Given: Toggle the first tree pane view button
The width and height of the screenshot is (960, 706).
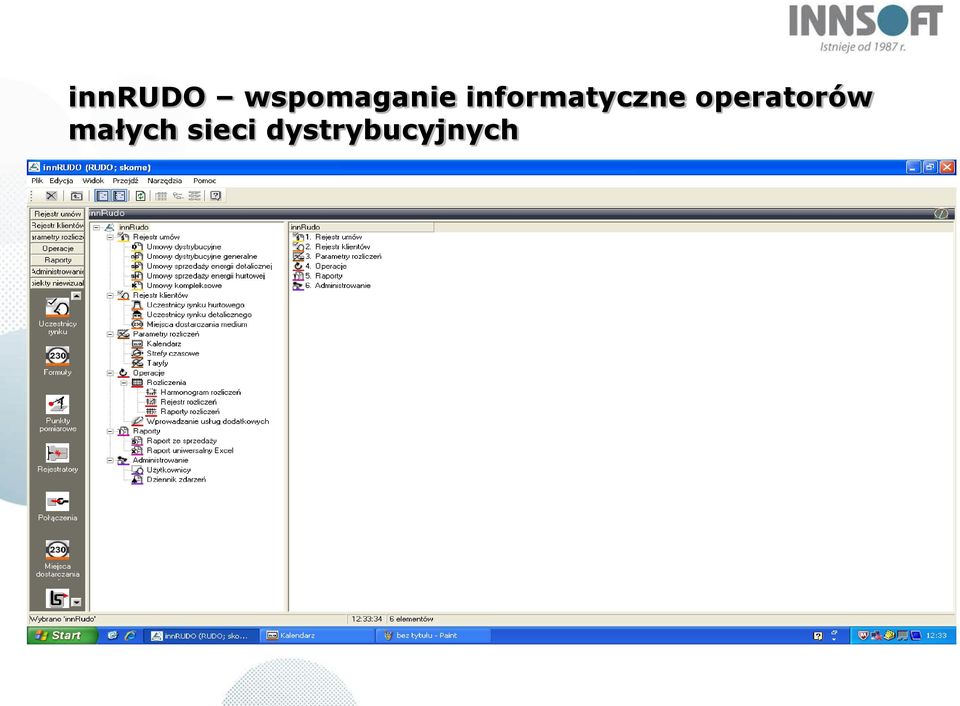Looking at the screenshot, I should coord(103,196).
